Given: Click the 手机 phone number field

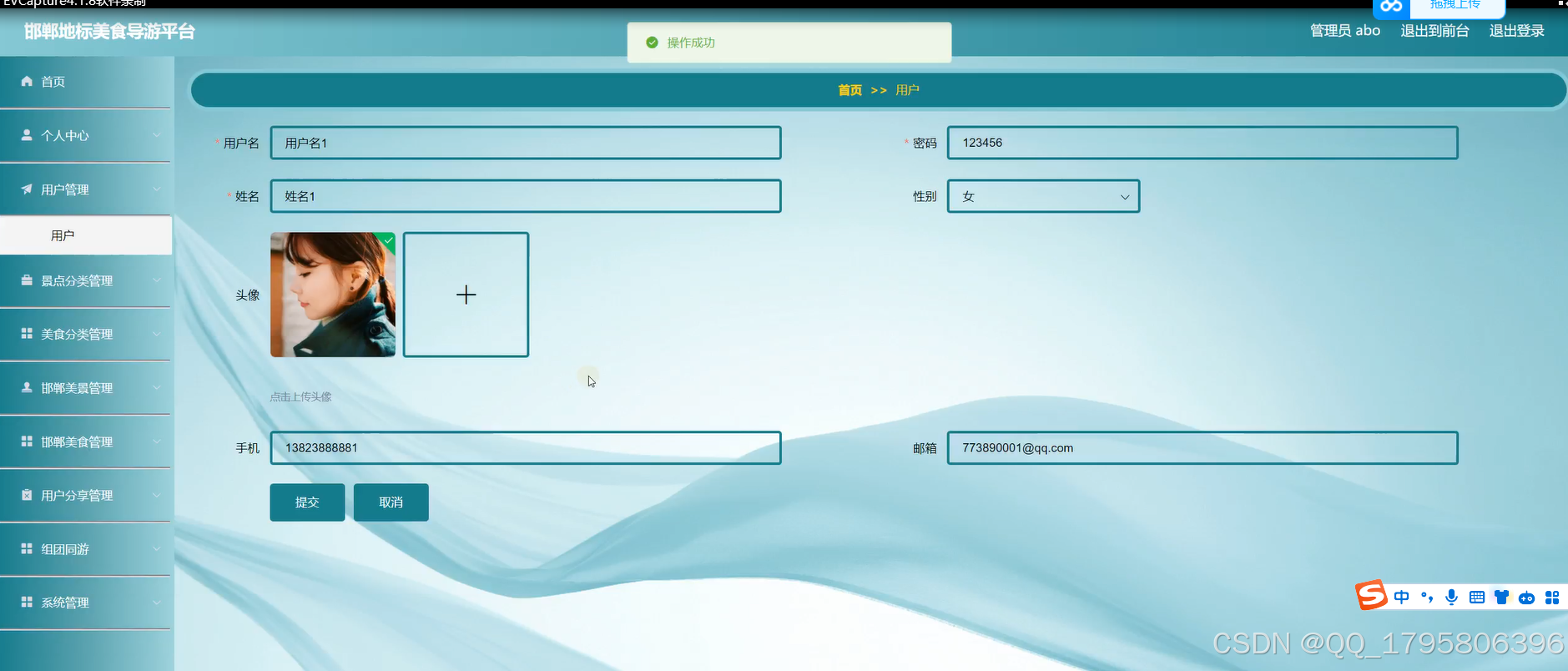Looking at the screenshot, I should [526, 447].
